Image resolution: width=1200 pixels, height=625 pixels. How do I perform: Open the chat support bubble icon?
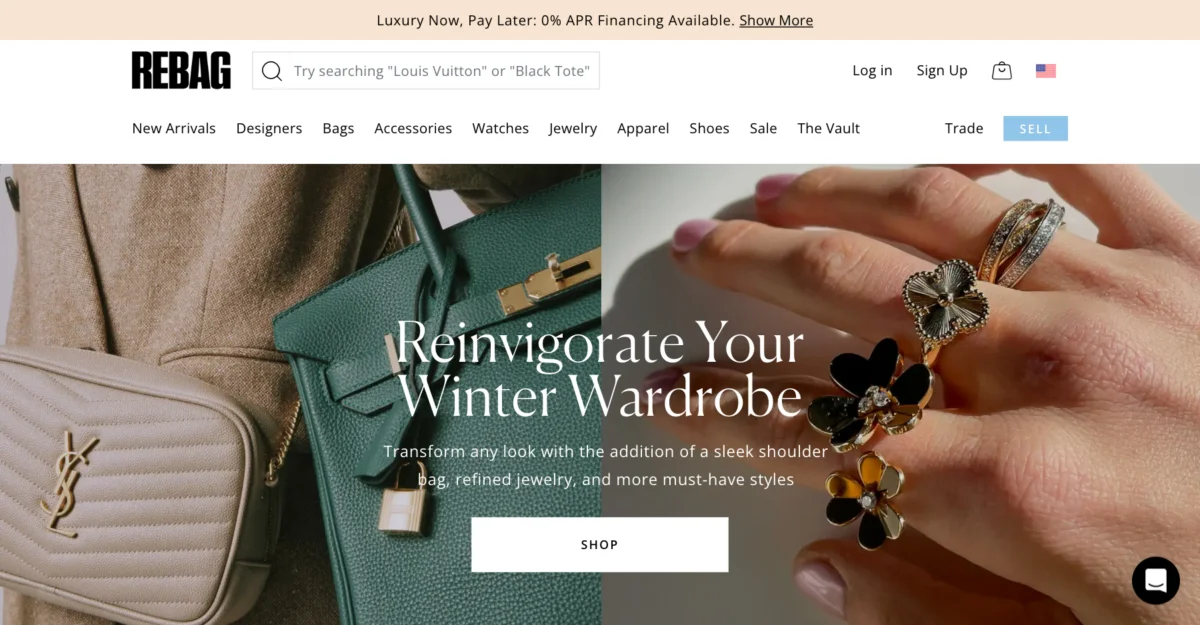pyautogui.click(x=1156, y=580)
